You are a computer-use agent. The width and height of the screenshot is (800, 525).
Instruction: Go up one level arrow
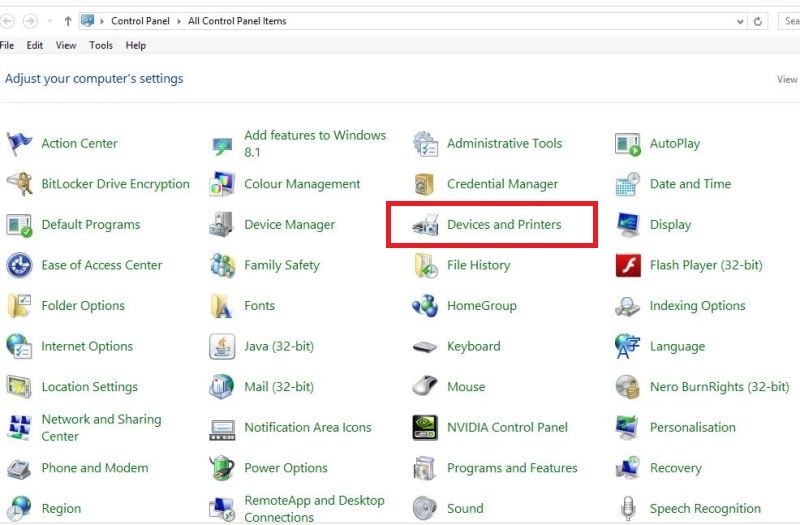[x=68, y=21]
